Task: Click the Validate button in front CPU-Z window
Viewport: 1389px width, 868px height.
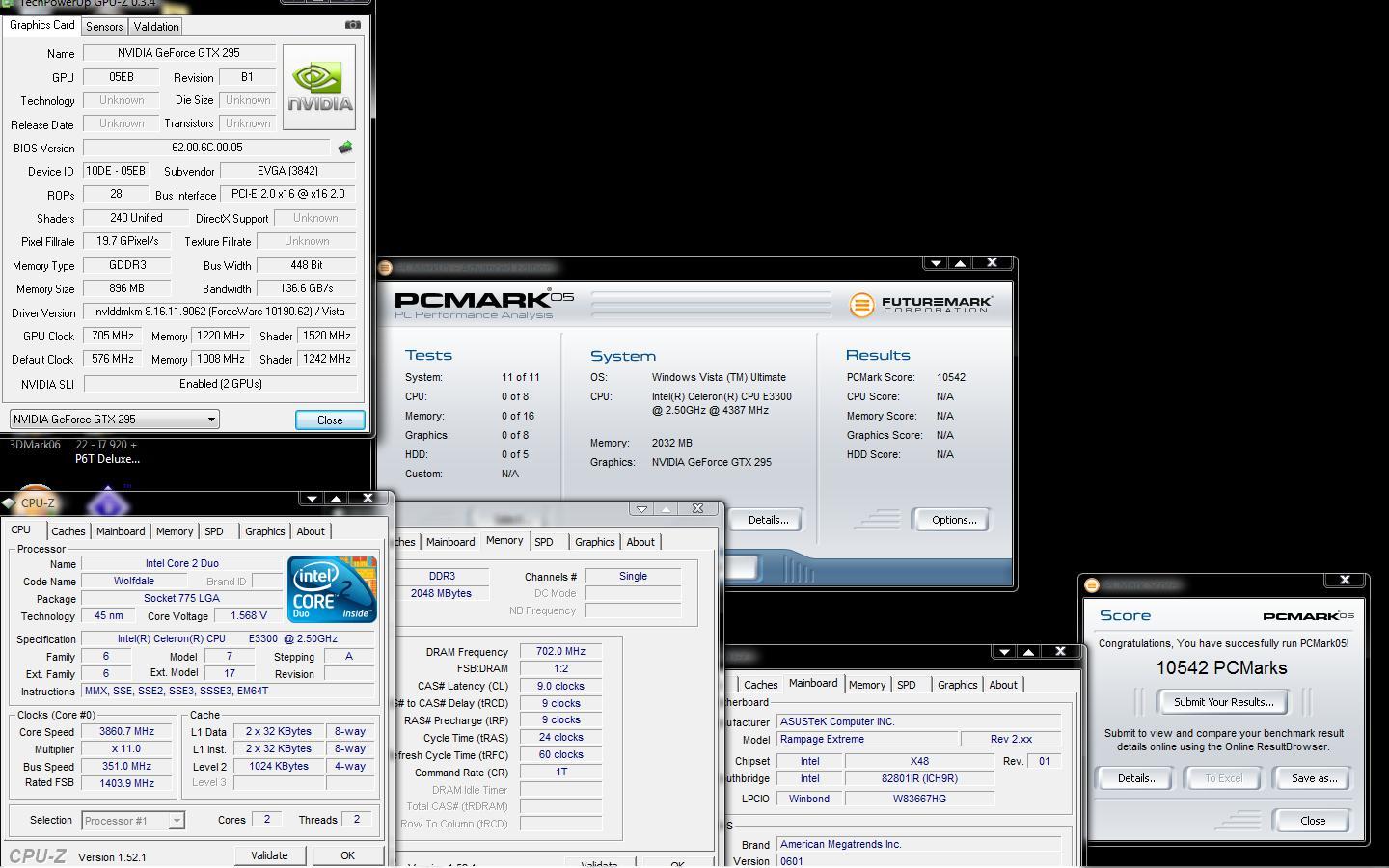Action: click(269, 855)
